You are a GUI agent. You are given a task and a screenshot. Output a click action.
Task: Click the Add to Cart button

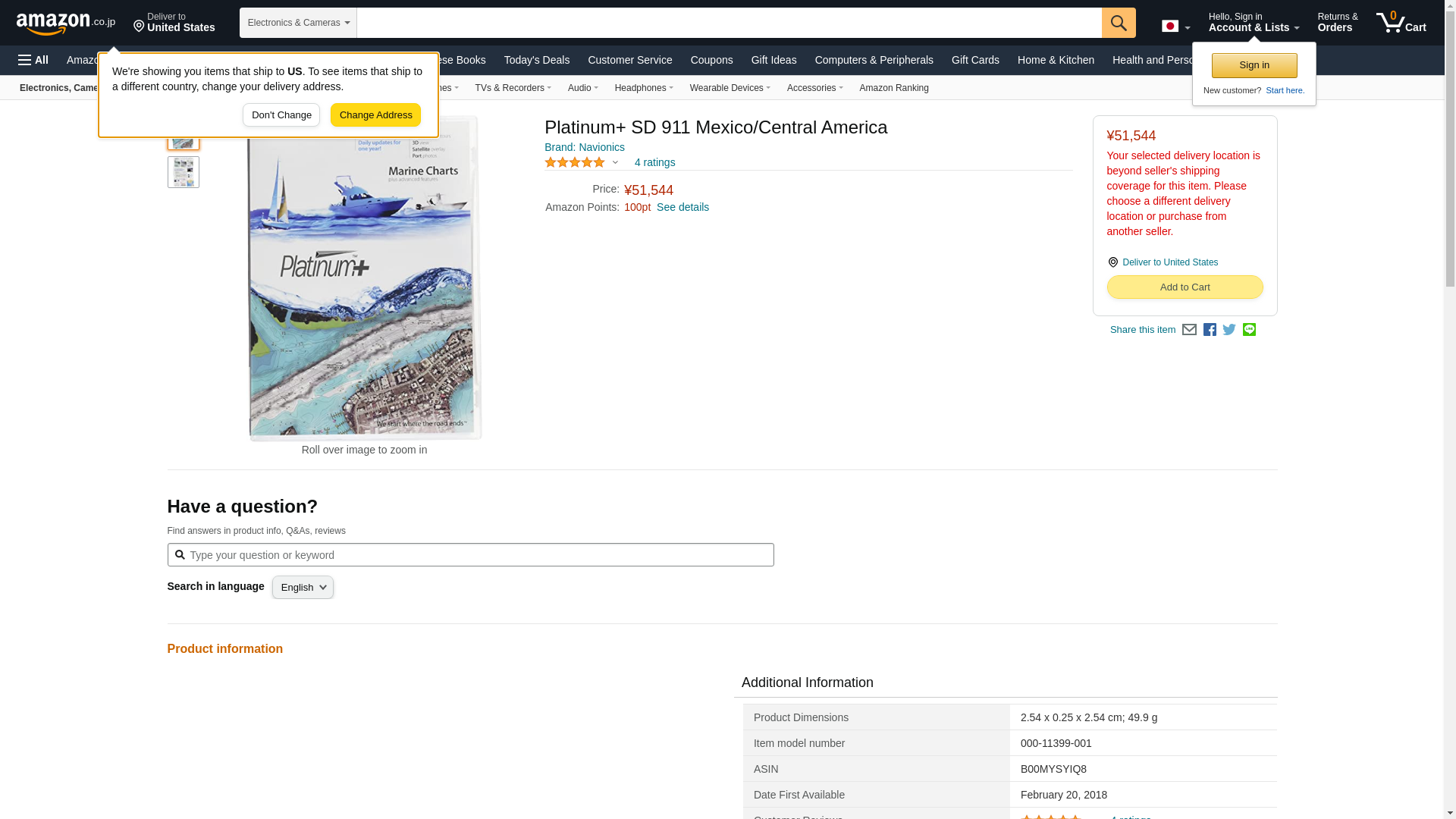pyautogui.click(x=1185, y=287)
